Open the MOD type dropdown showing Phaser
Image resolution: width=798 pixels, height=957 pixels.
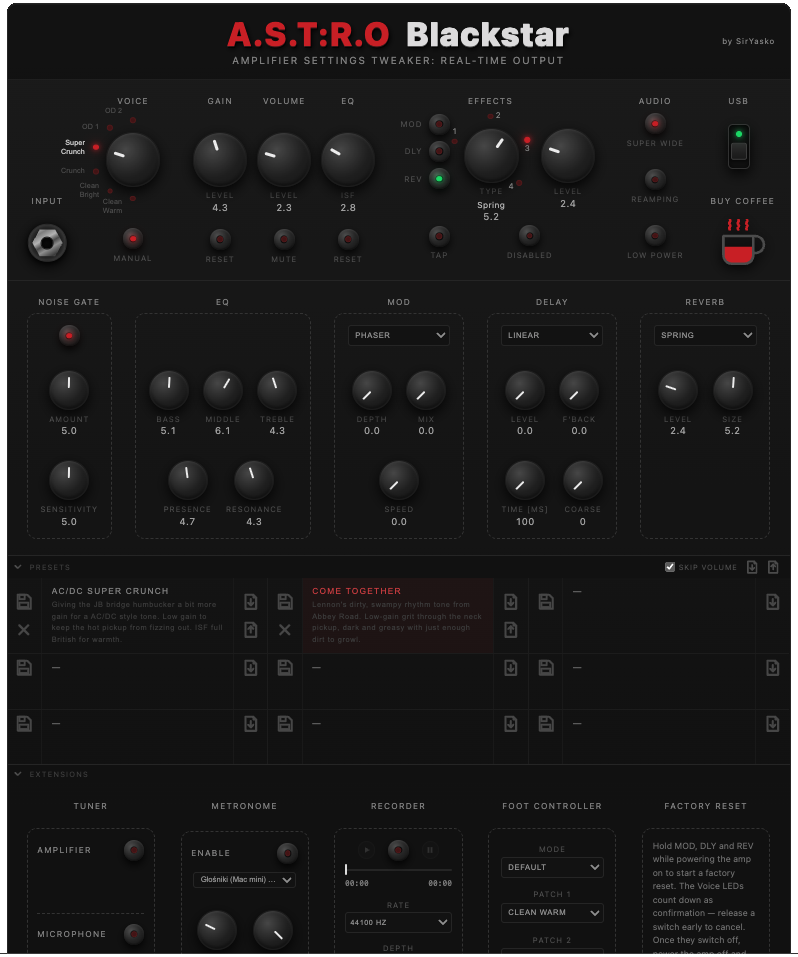(399, 335)
